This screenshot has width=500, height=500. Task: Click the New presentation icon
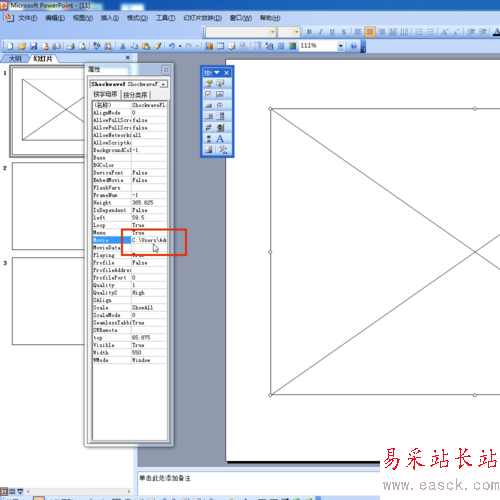[10, 46]
